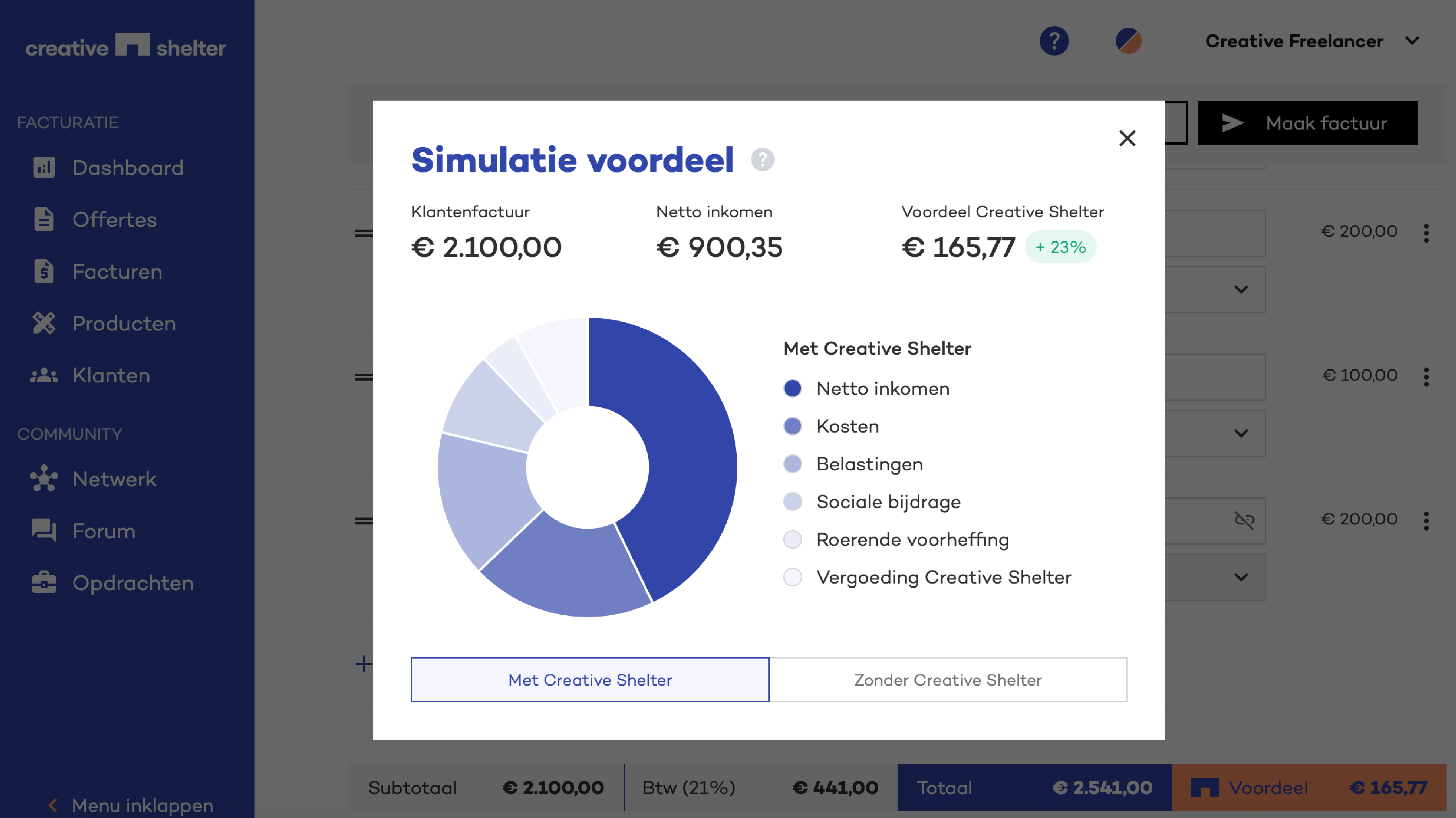Viewport: 1456px width, 818px height.
Task: Toggle the Belastingen legend dot
Action: (792, 464)
